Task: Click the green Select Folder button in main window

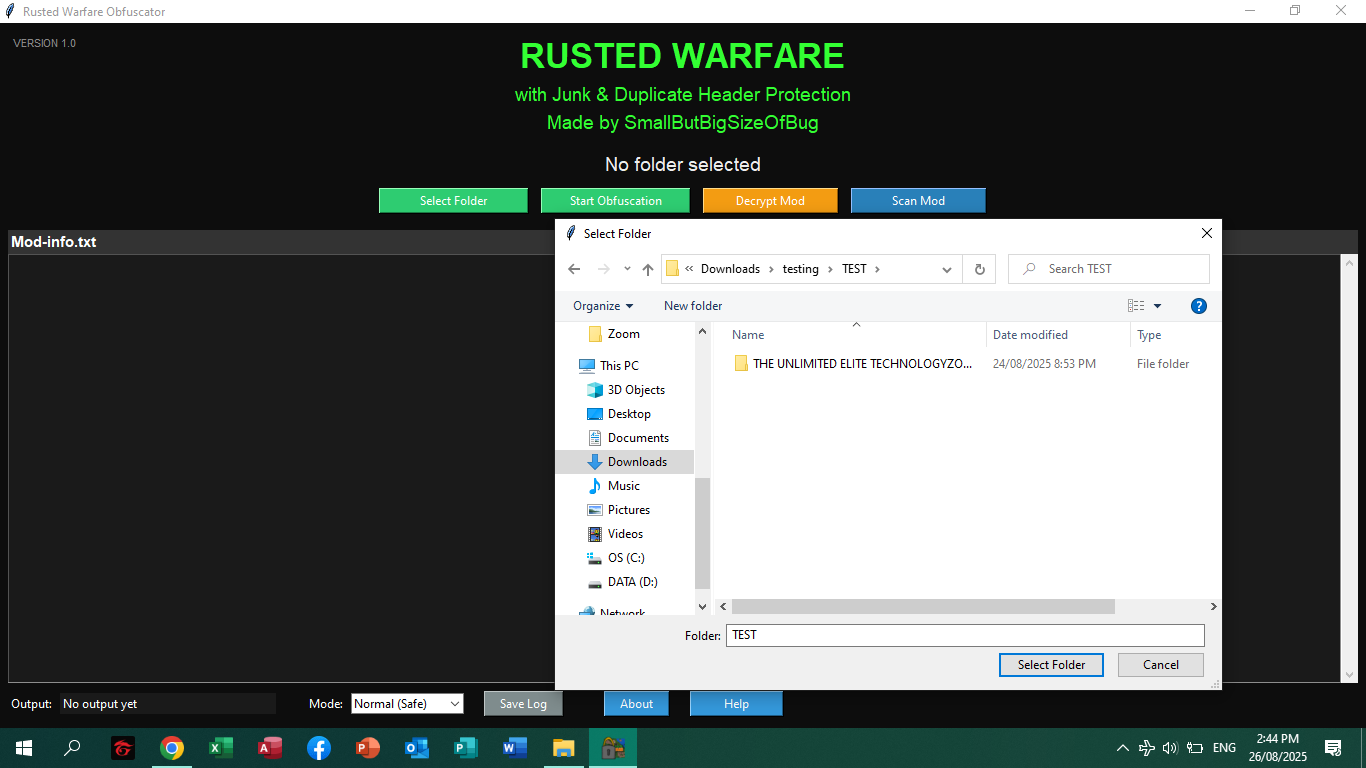Action: click(453, 200)
